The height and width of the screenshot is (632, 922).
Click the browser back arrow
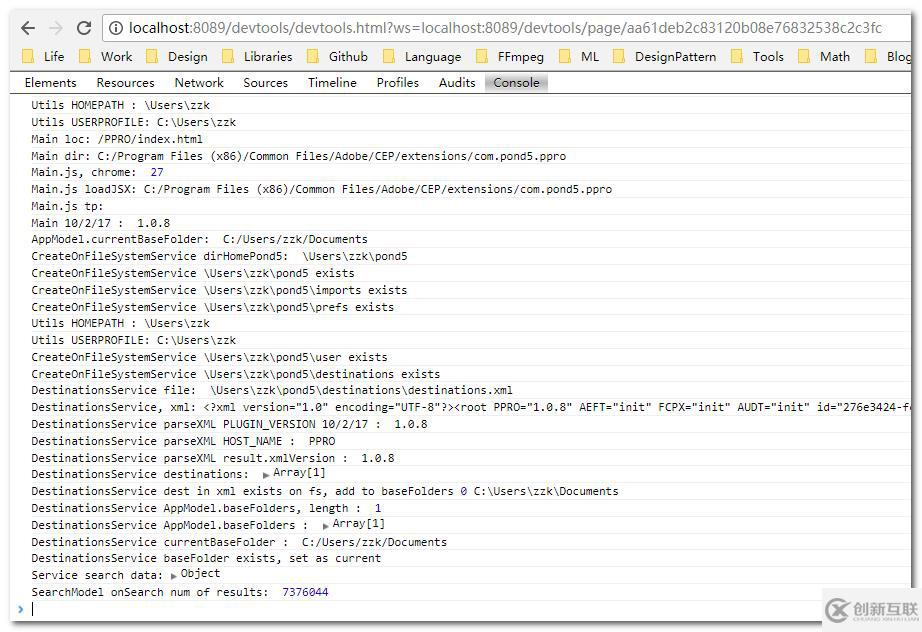pos(28,28)
